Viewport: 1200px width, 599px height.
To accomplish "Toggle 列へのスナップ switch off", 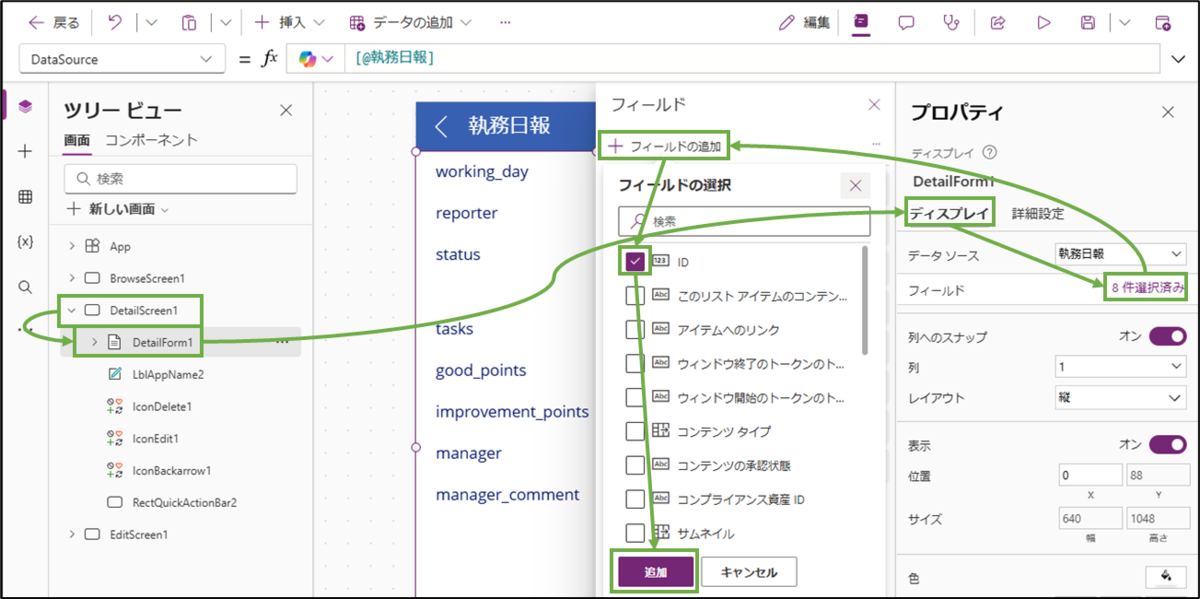I will (x=1167, y=336).
